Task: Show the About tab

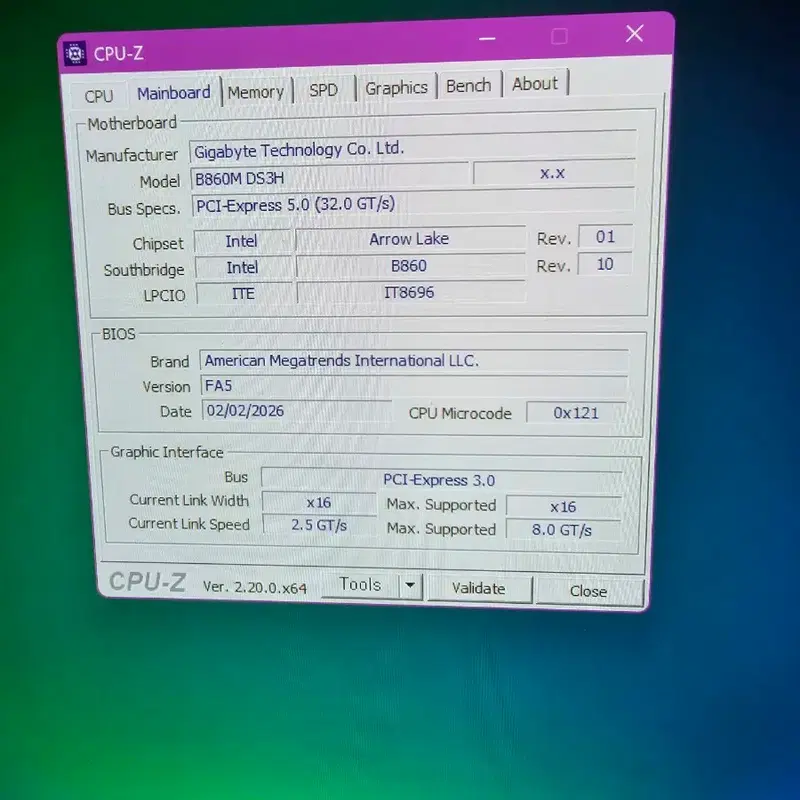Action: (535, 83)
